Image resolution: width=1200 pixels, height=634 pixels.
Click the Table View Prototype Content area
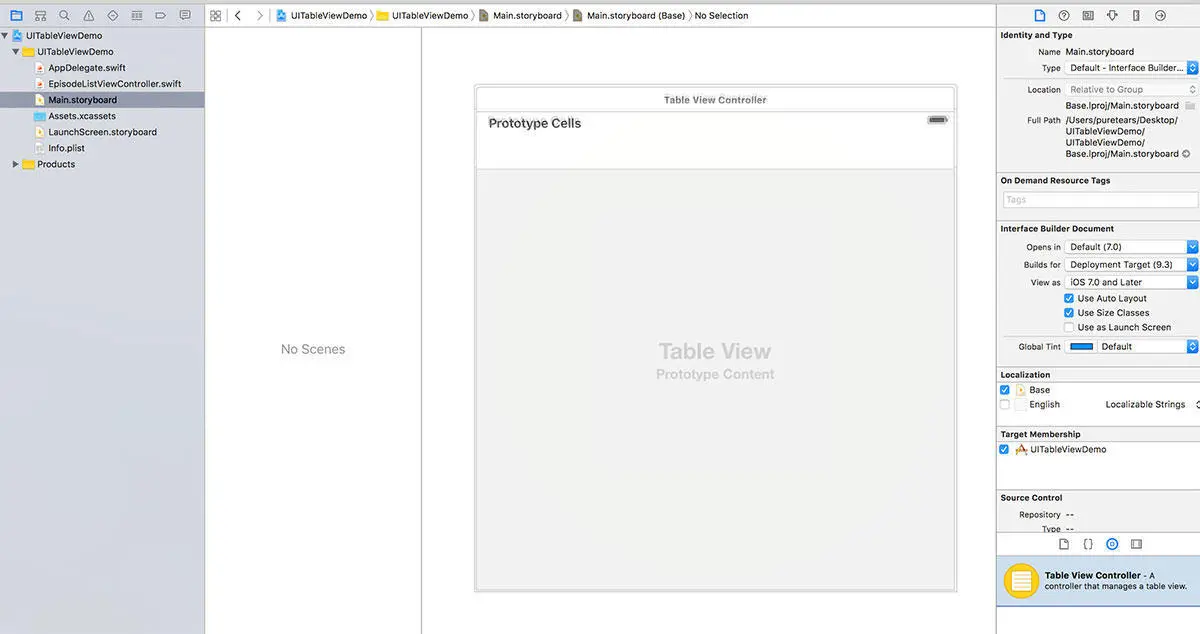(x=715, y=380)
